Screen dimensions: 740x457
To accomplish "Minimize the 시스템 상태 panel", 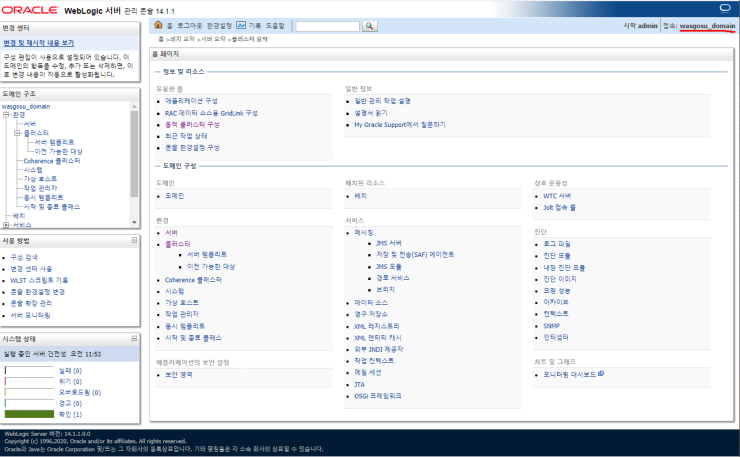I will point(134,339).
